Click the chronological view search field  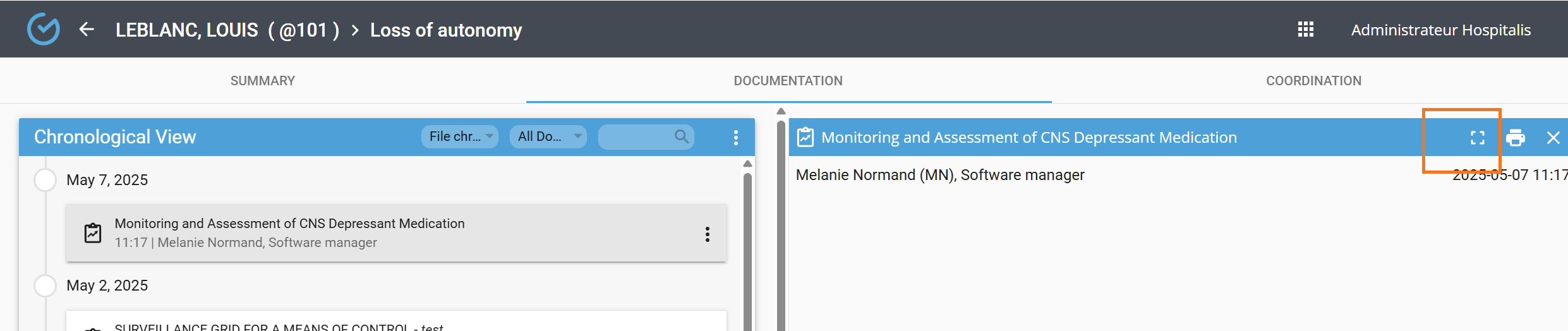[635, 136]
